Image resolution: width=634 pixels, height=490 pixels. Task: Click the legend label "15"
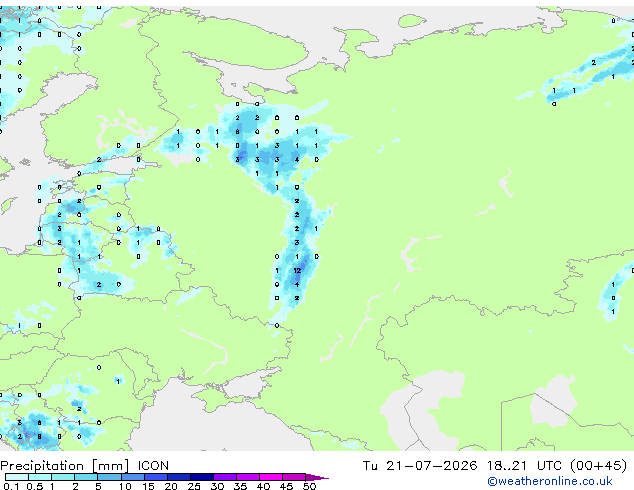pyautogui.click(x=148, y=486)
